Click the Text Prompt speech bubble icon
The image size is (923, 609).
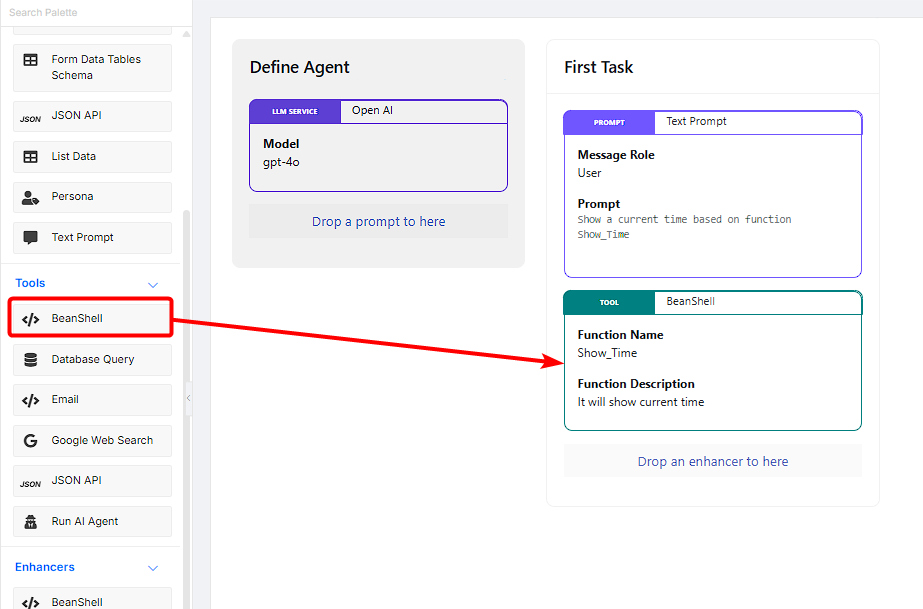31,238
